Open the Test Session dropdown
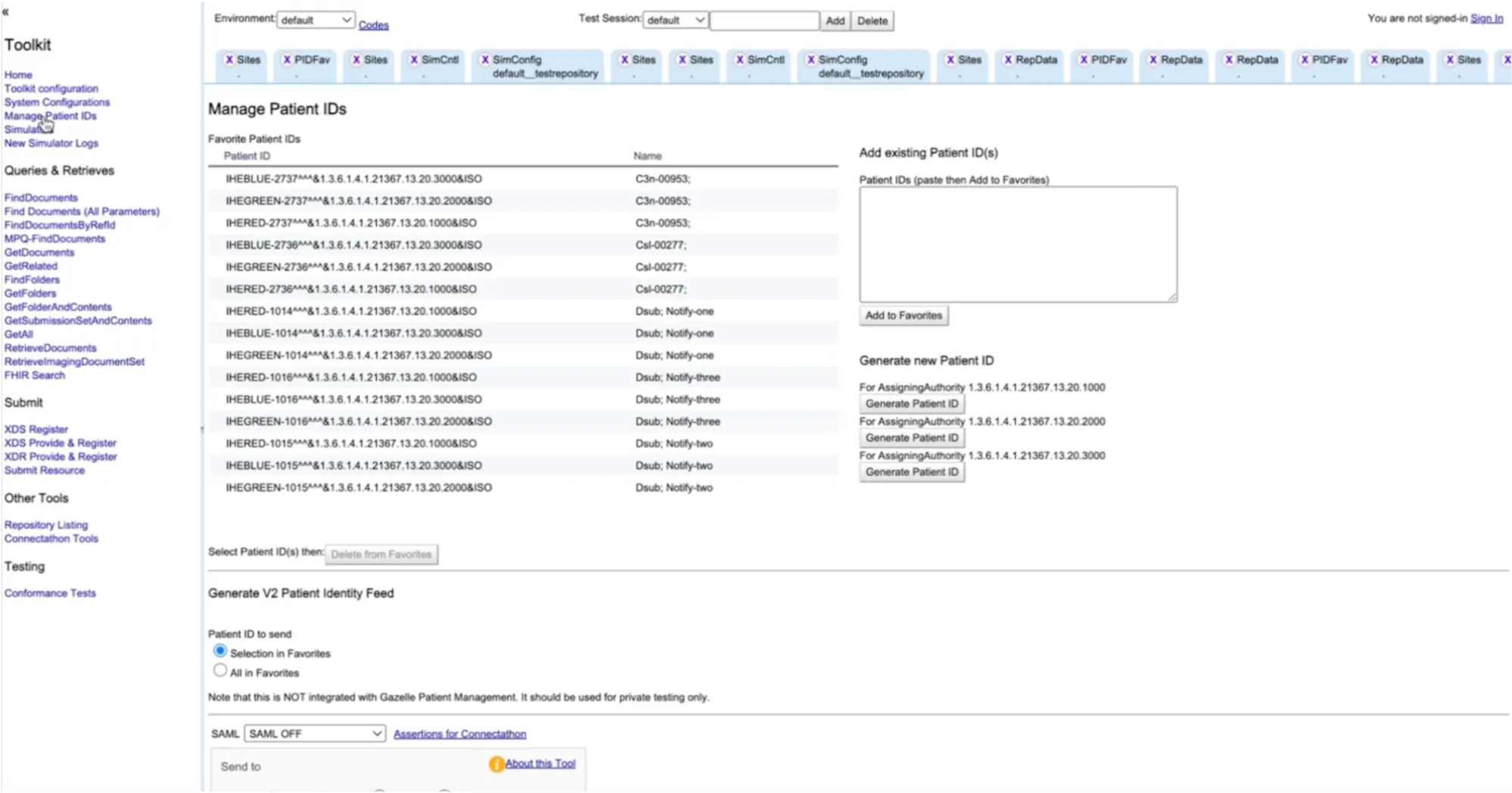Image resolution: width=1512 pixels, height=793 pixels. pyautogui.click(x=674, y=20)
